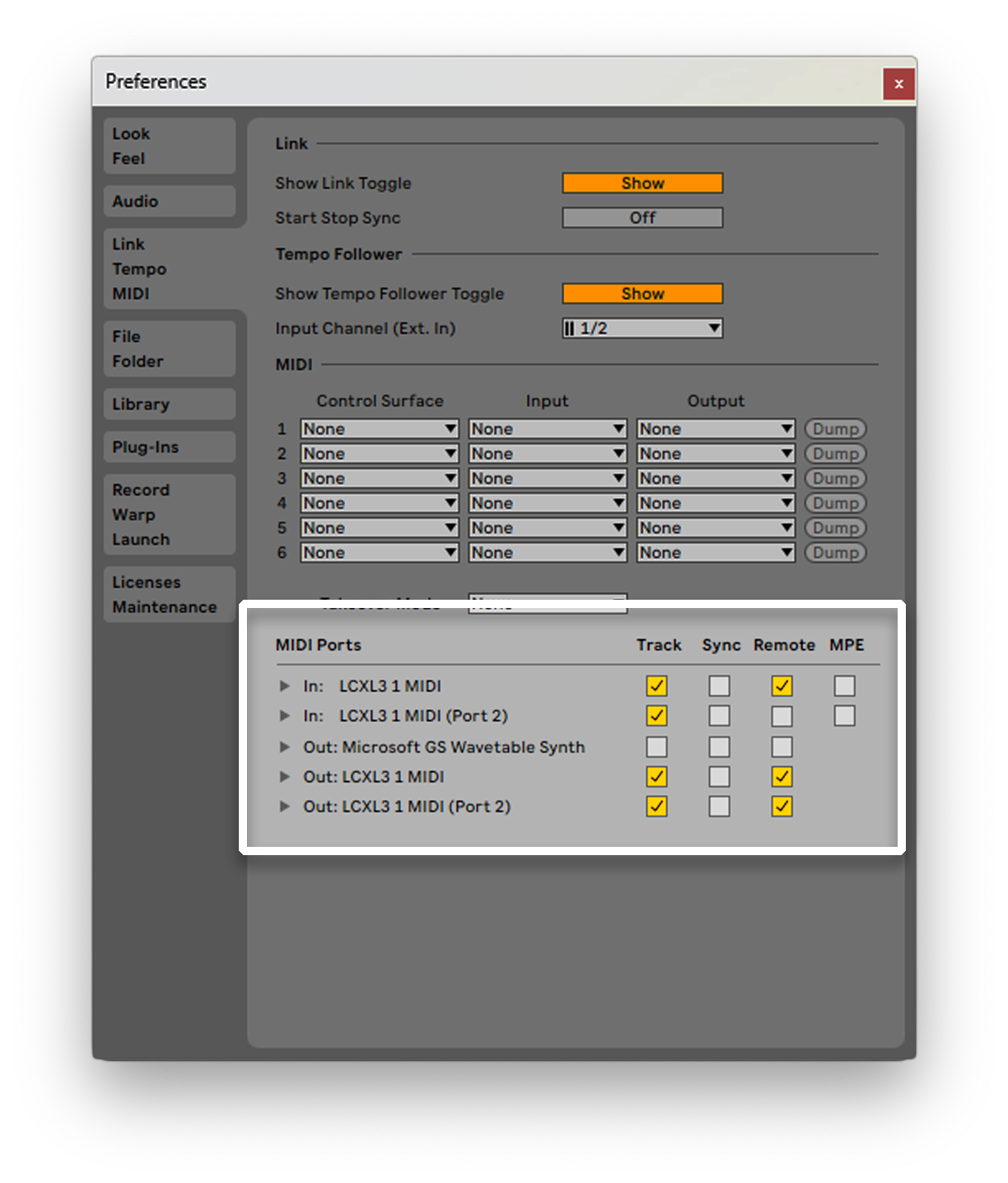
Task: Enable MPE for In: LCXL3 MIDI (Port 2)
Action: pos(844,715)
